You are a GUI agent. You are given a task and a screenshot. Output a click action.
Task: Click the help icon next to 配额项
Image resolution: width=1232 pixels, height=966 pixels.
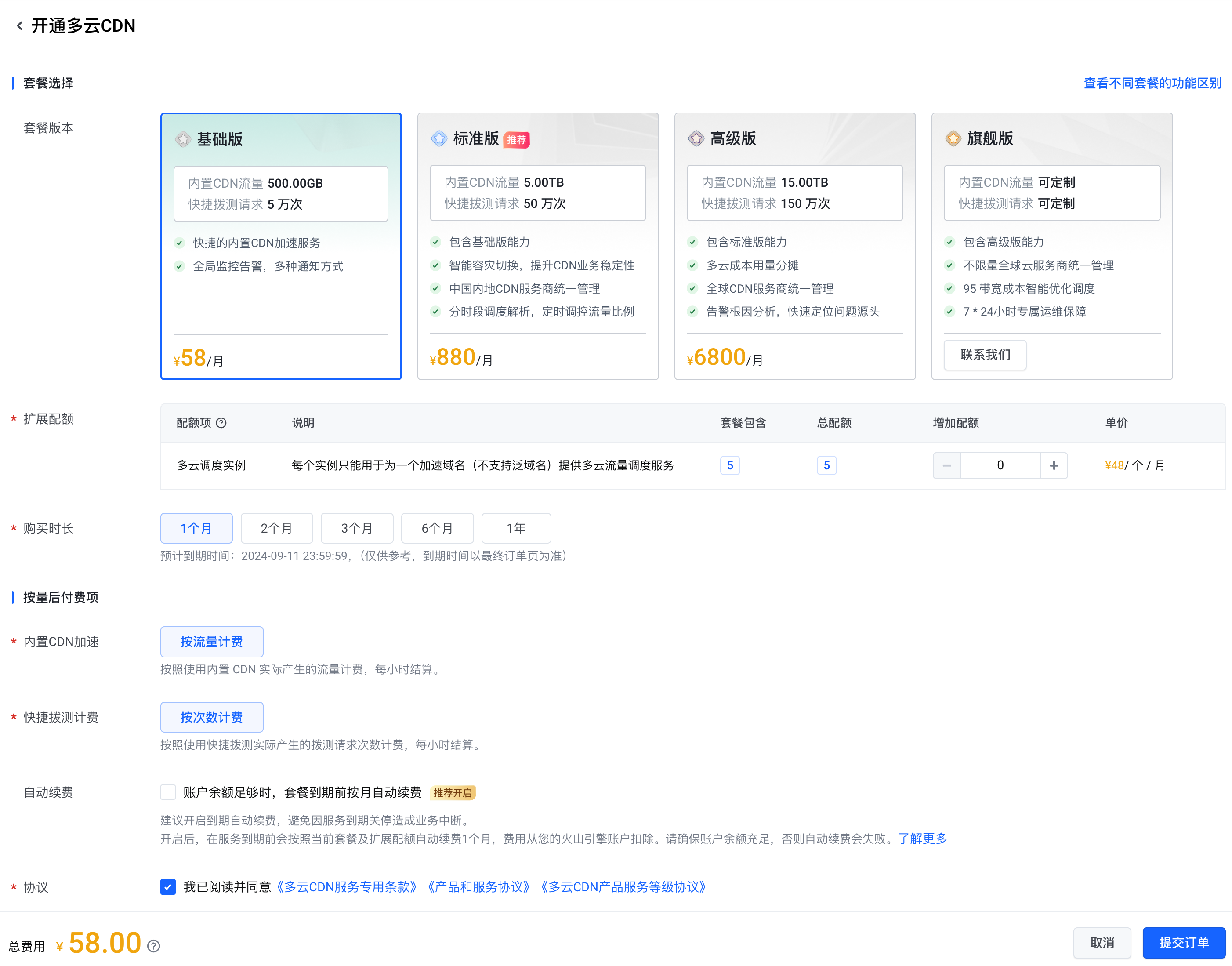[221, 423]
